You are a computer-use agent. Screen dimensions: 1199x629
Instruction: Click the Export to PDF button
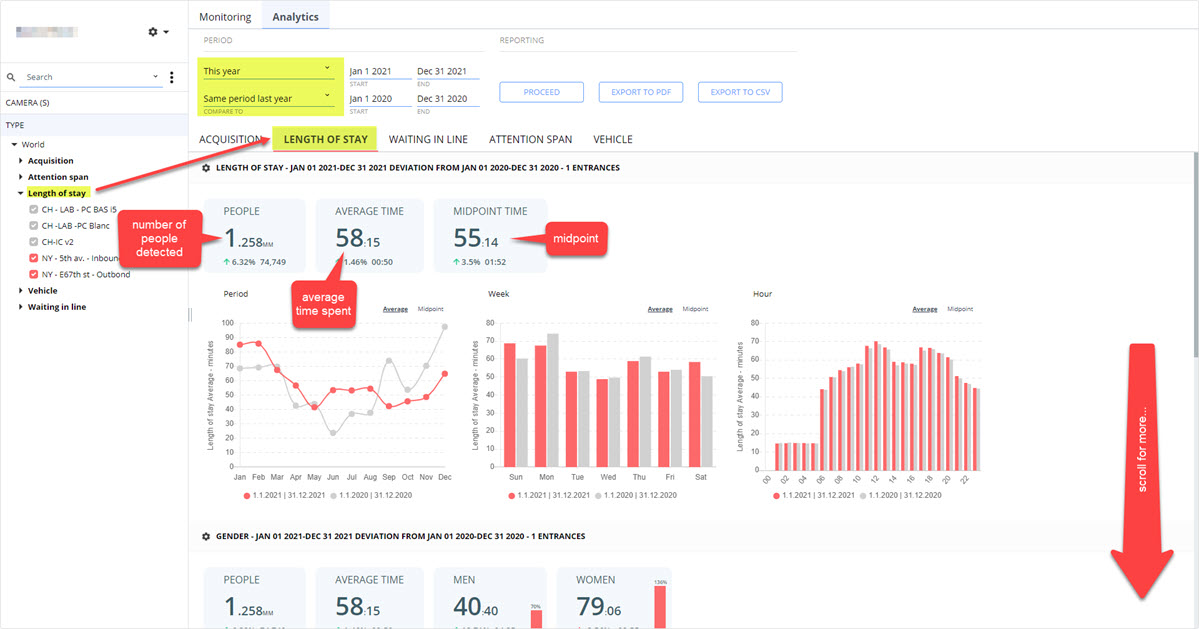tap(641, 92)
